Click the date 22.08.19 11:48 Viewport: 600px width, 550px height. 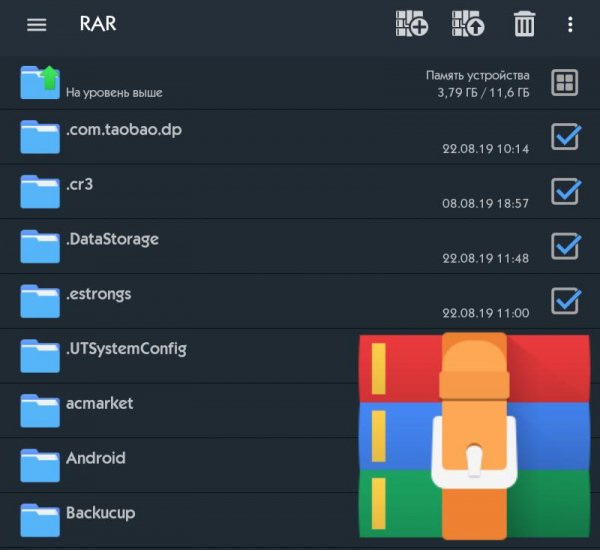pyautogui.click(x=486, y=258)
